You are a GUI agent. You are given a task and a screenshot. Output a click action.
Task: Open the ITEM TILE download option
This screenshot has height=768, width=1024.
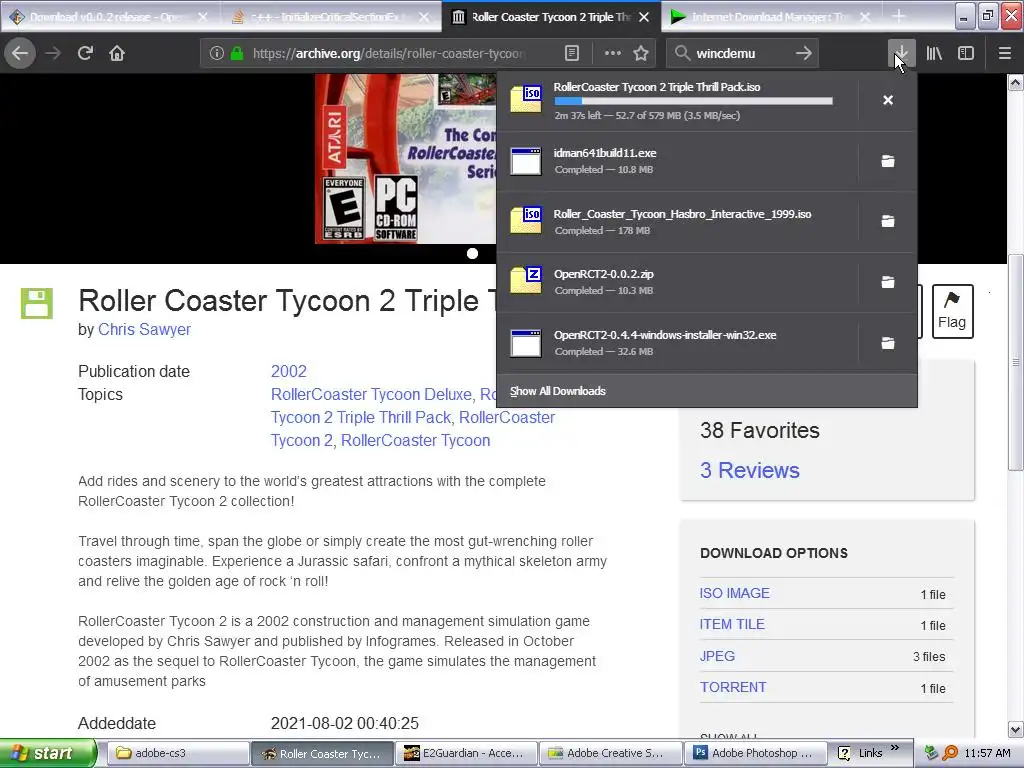(732, 624)
